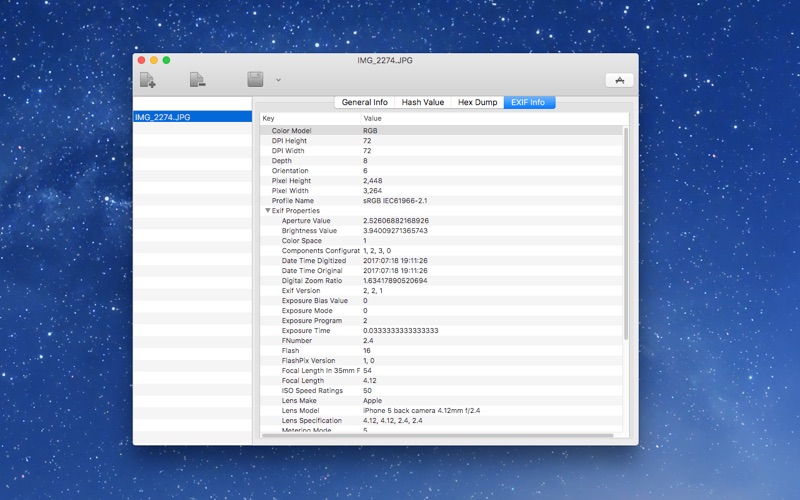
Task: Show the Hex Dump tab
Action: coord(477,102)
